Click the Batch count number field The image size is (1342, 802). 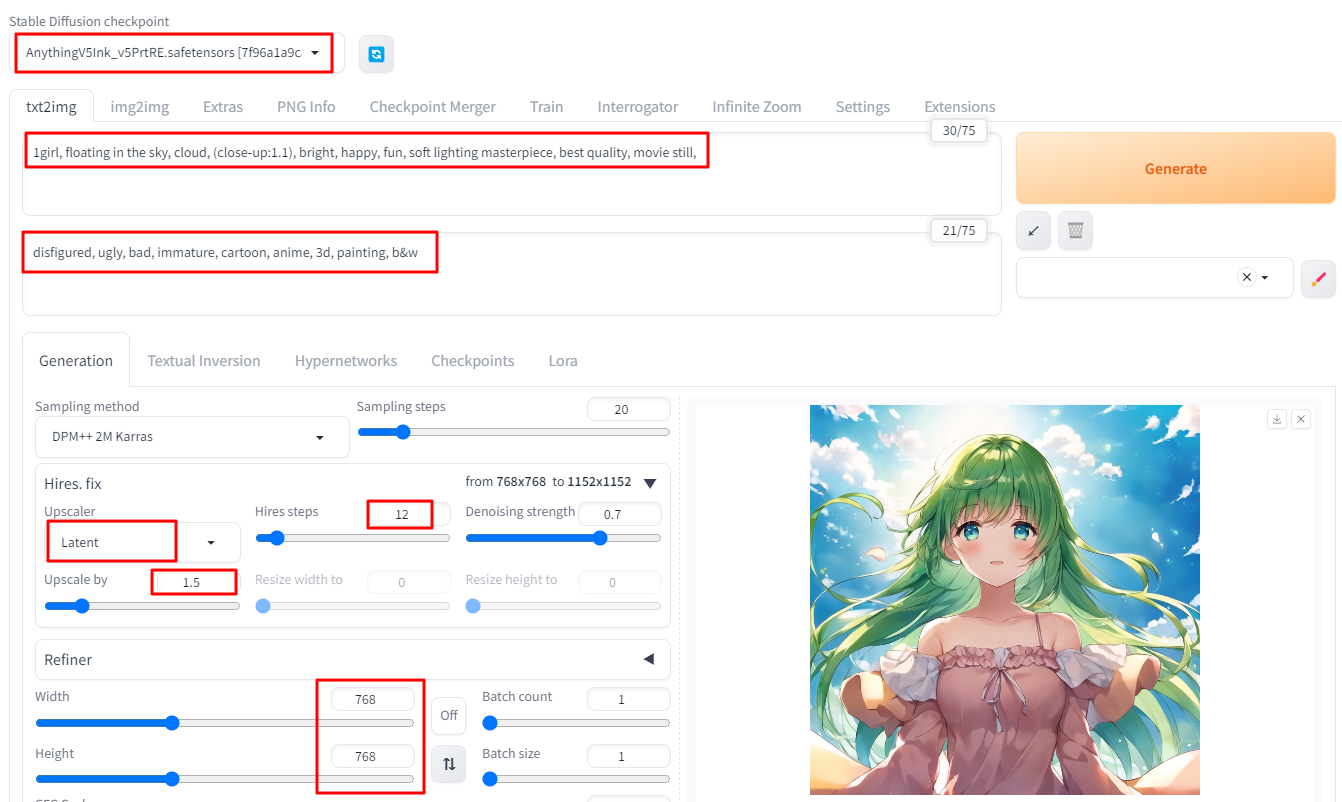point(628,699)
